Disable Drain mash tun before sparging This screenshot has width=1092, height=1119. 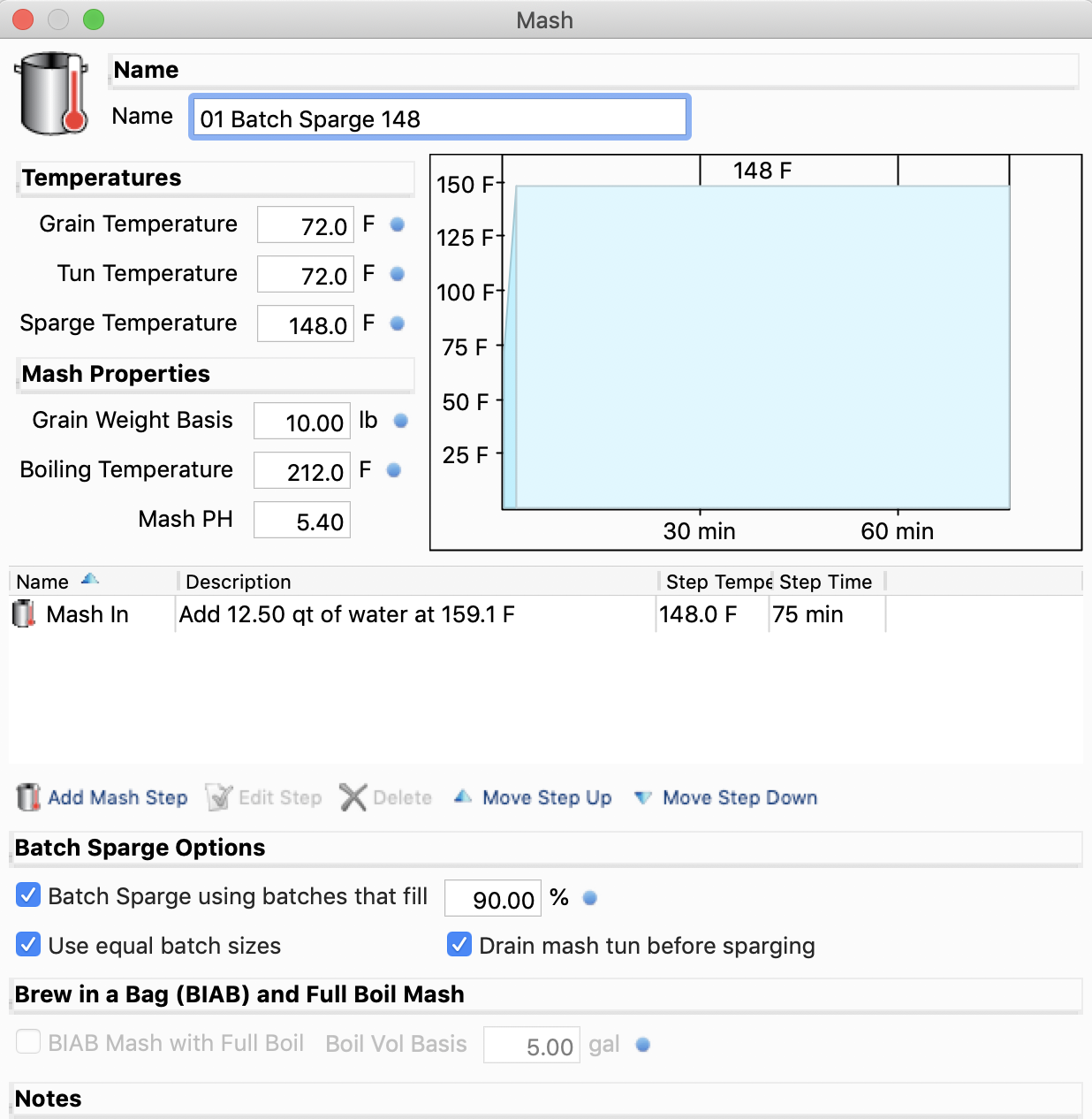459,945
